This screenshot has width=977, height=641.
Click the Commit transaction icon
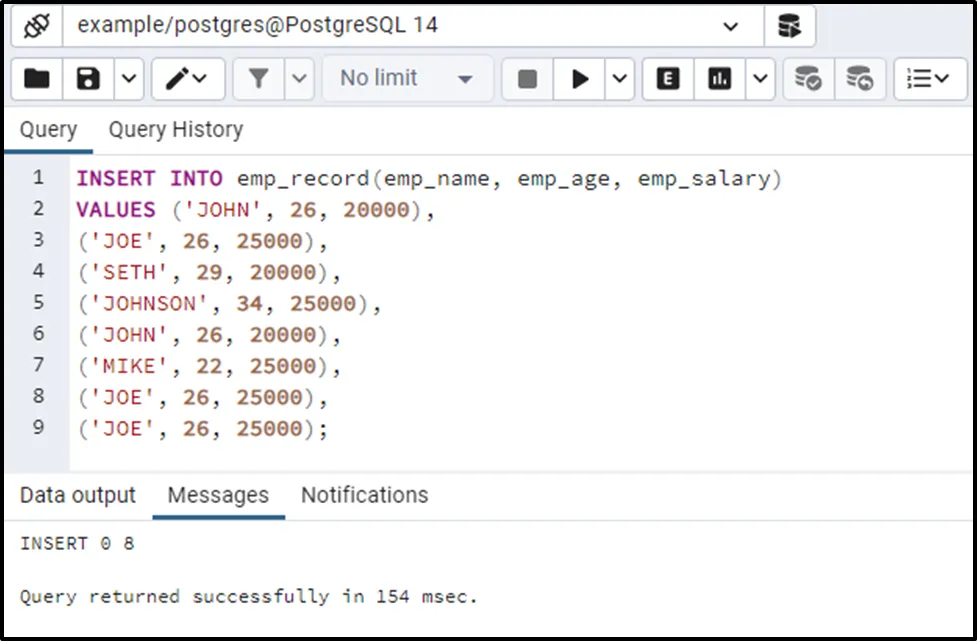(807, 79)
